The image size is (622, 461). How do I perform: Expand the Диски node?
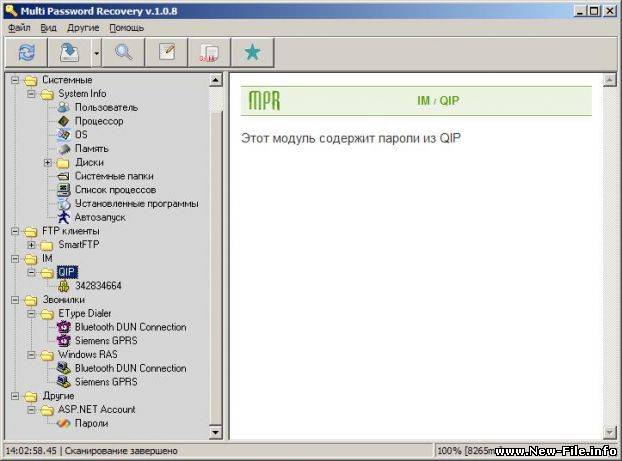48,163
